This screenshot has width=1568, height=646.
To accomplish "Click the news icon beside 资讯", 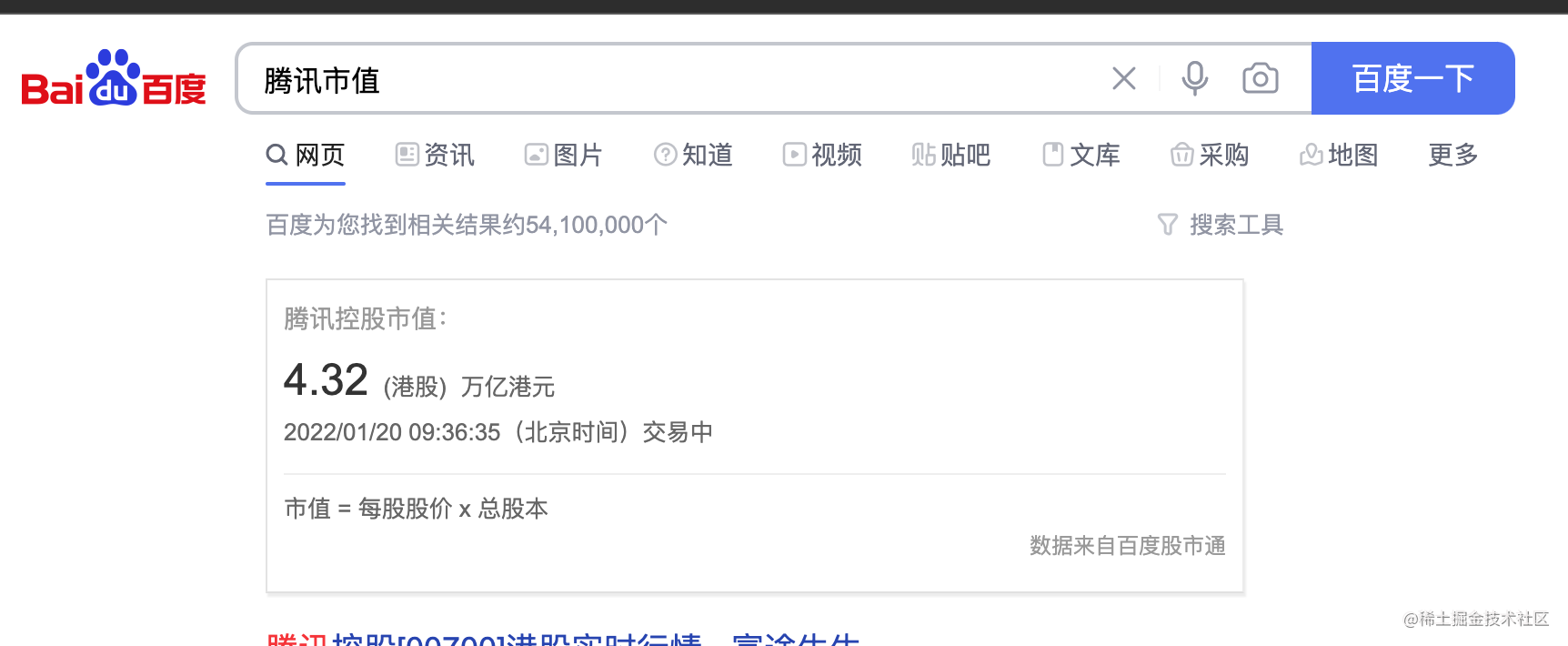I will pyautogui.click(x=407, y=155).
